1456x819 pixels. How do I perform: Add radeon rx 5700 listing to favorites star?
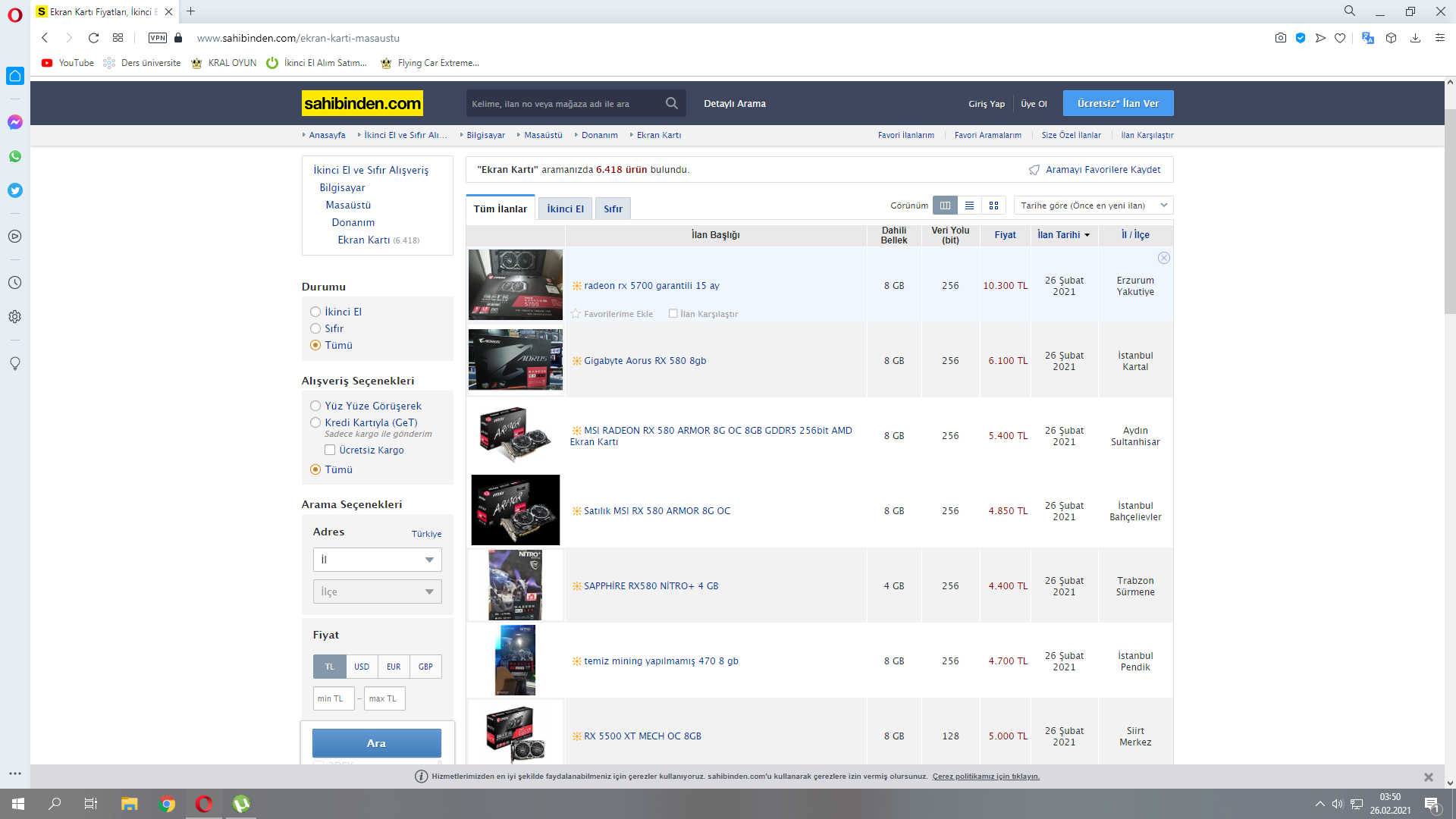point(576,314)
